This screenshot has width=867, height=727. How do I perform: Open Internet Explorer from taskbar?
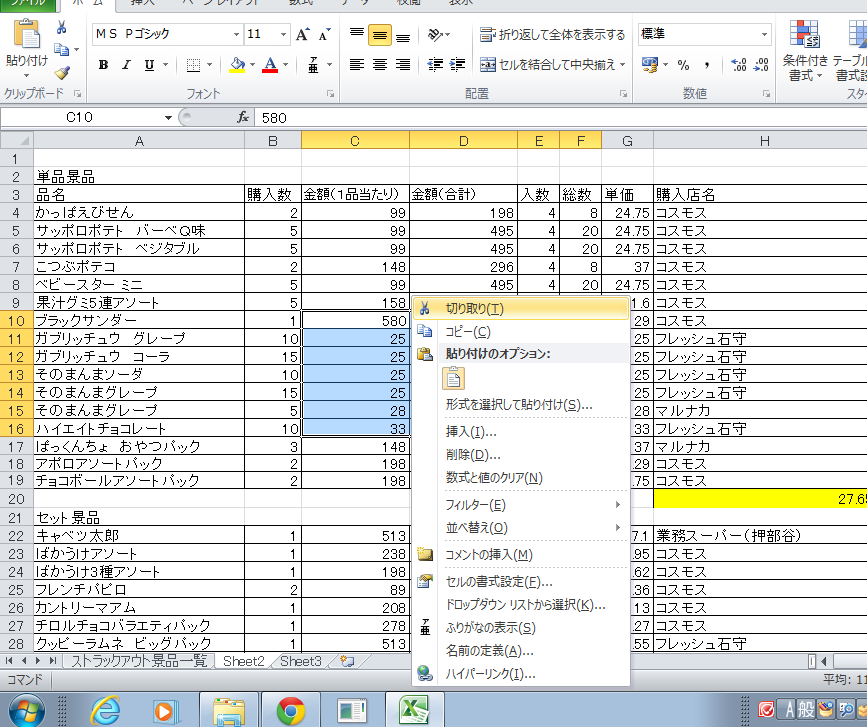tap(106, 710)
